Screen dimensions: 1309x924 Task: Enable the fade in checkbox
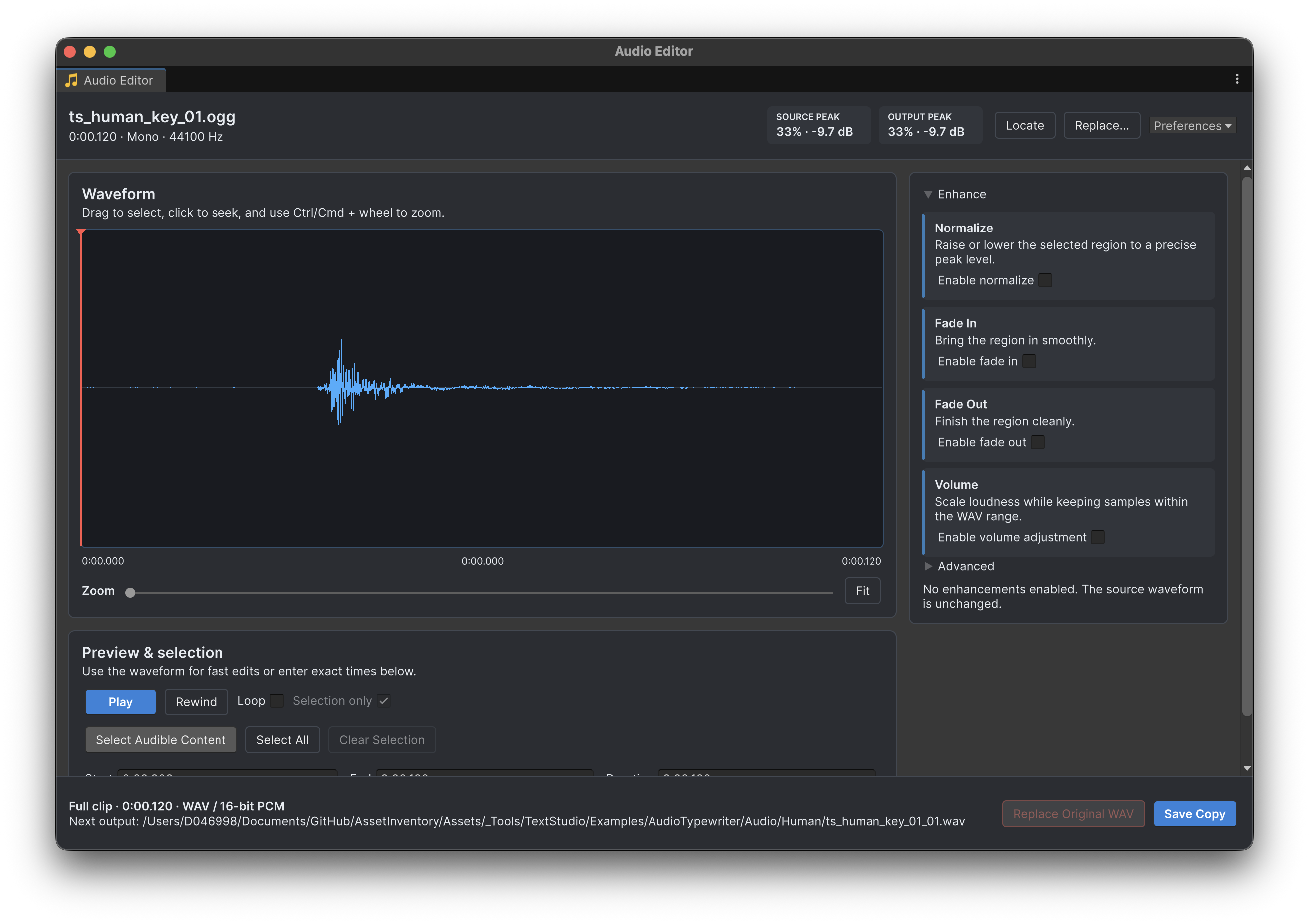pyautogui.click(x=1029, y=361)
